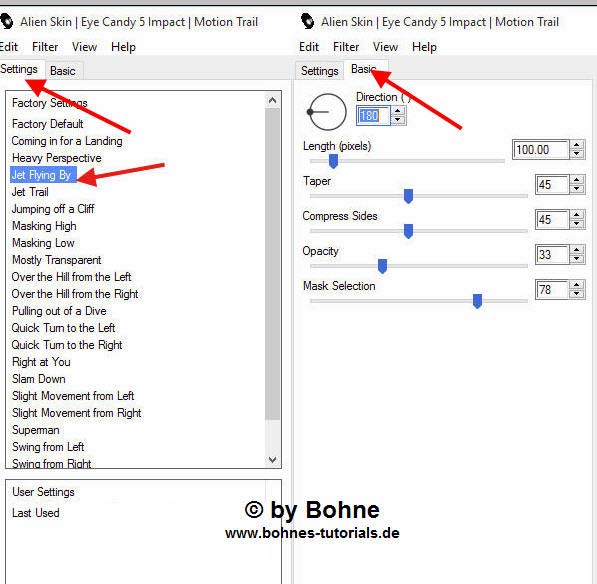The image size is (597, 584).
Task: Decrease Compress Sides with down arrow
Action: click(x=577, y=224)
